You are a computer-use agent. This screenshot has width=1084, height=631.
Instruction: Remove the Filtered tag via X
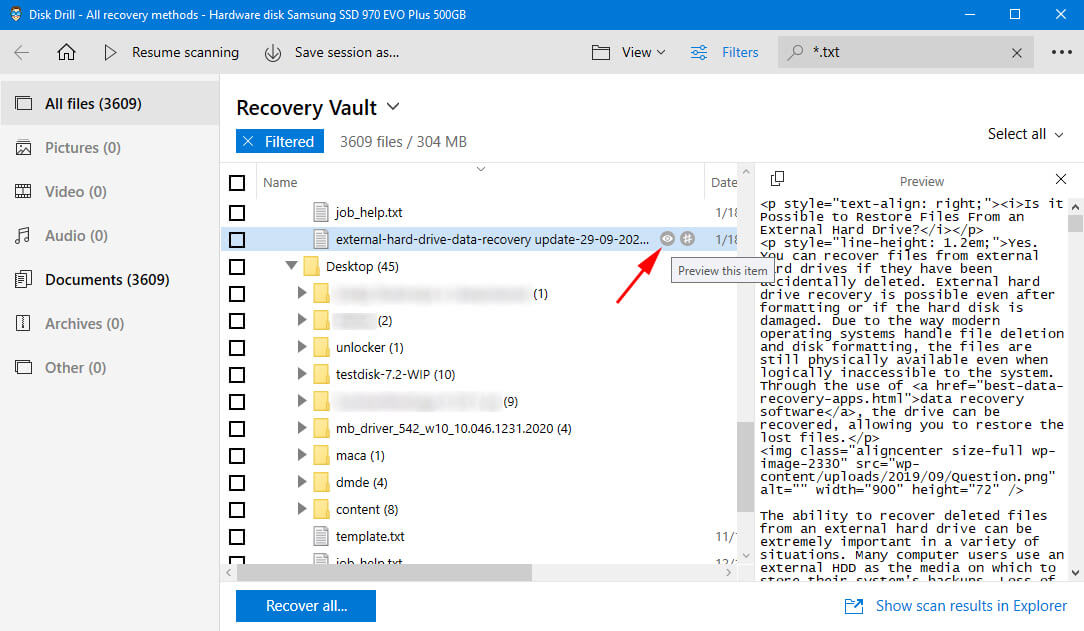coord(248,141)
